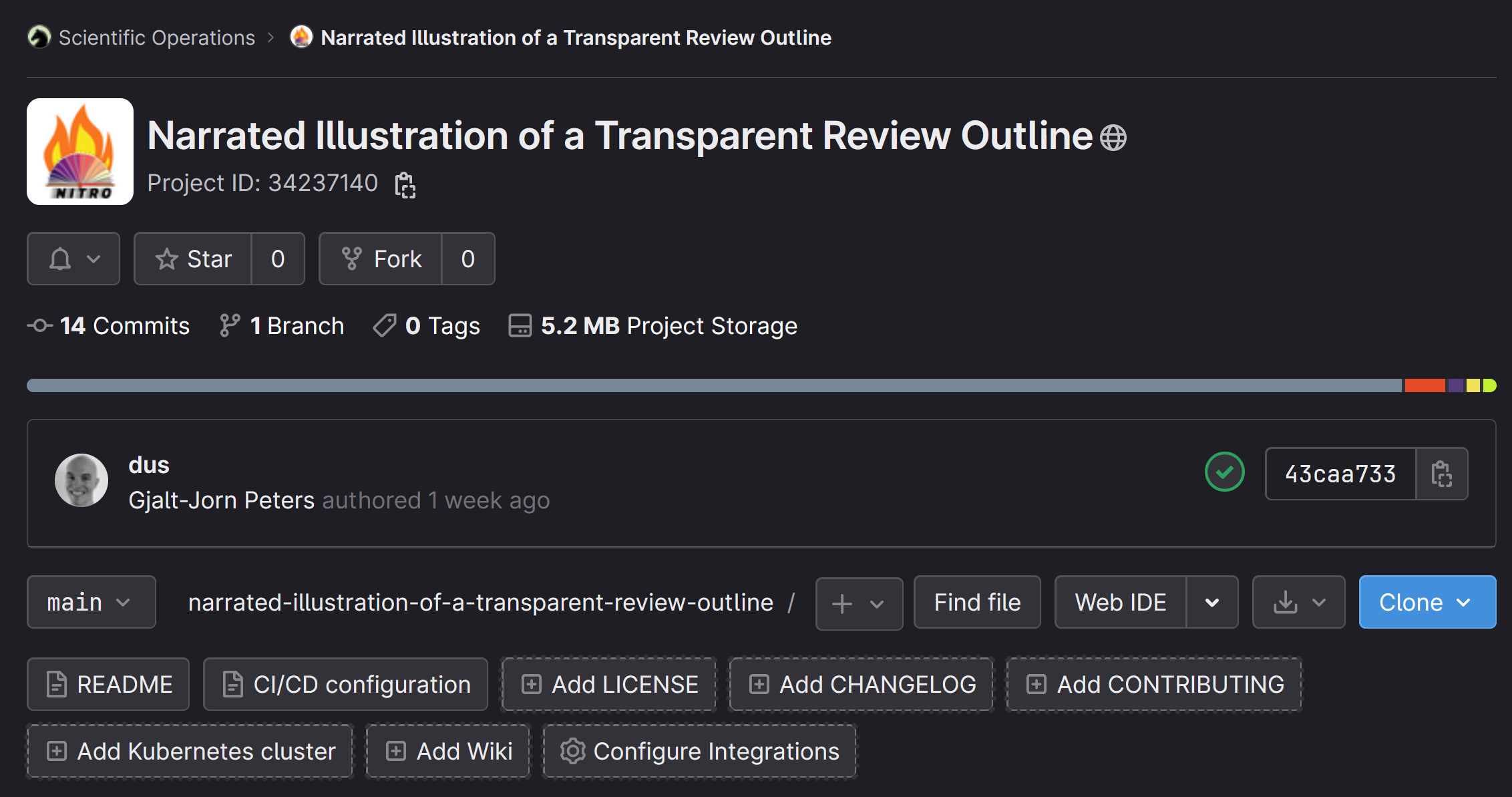Click Add Kubernetes cluster
The width and height of the screenshot is (1512, 797).
pyautogui.click(x=190, y=751)
